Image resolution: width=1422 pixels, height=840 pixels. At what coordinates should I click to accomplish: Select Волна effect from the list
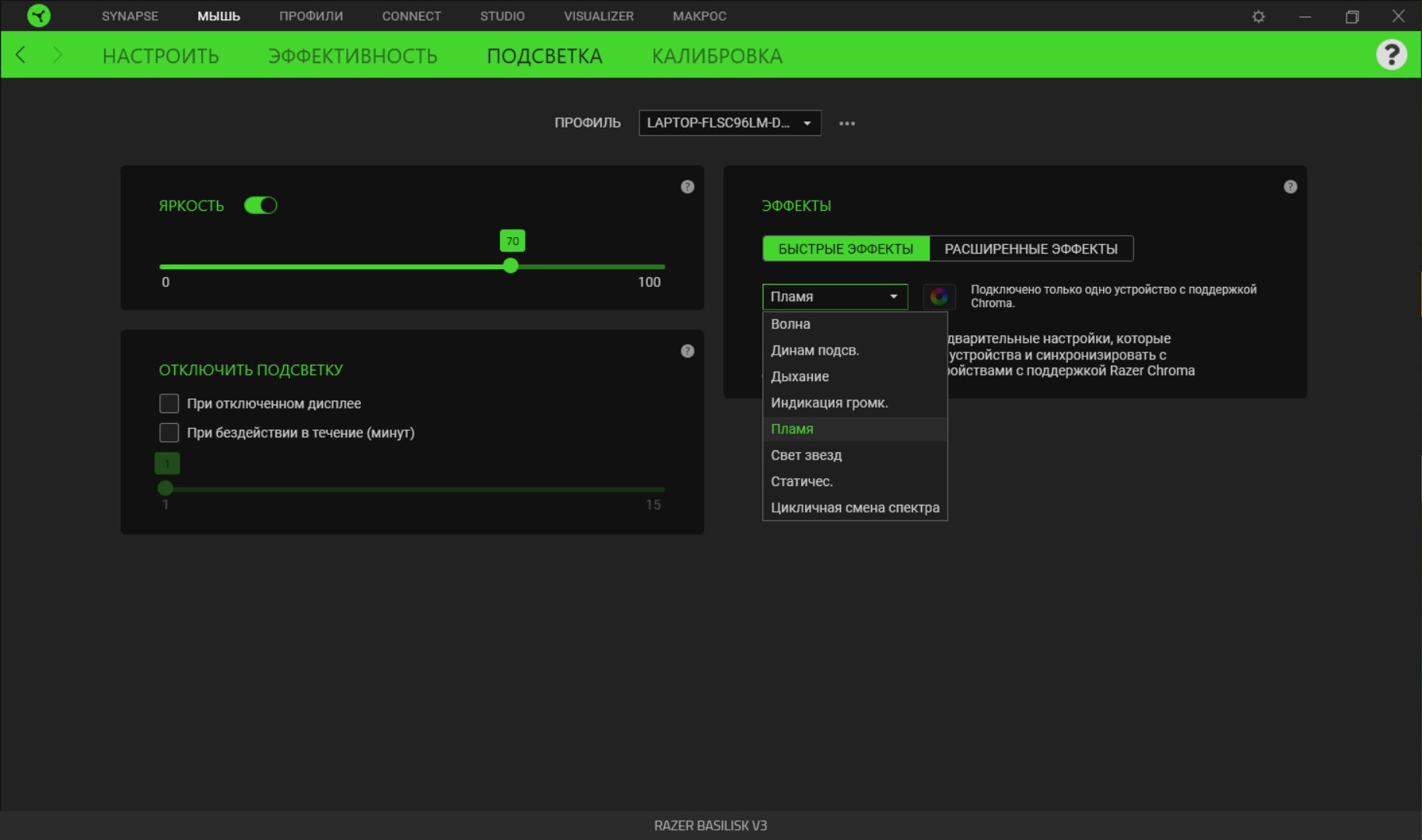coord(855,324)
